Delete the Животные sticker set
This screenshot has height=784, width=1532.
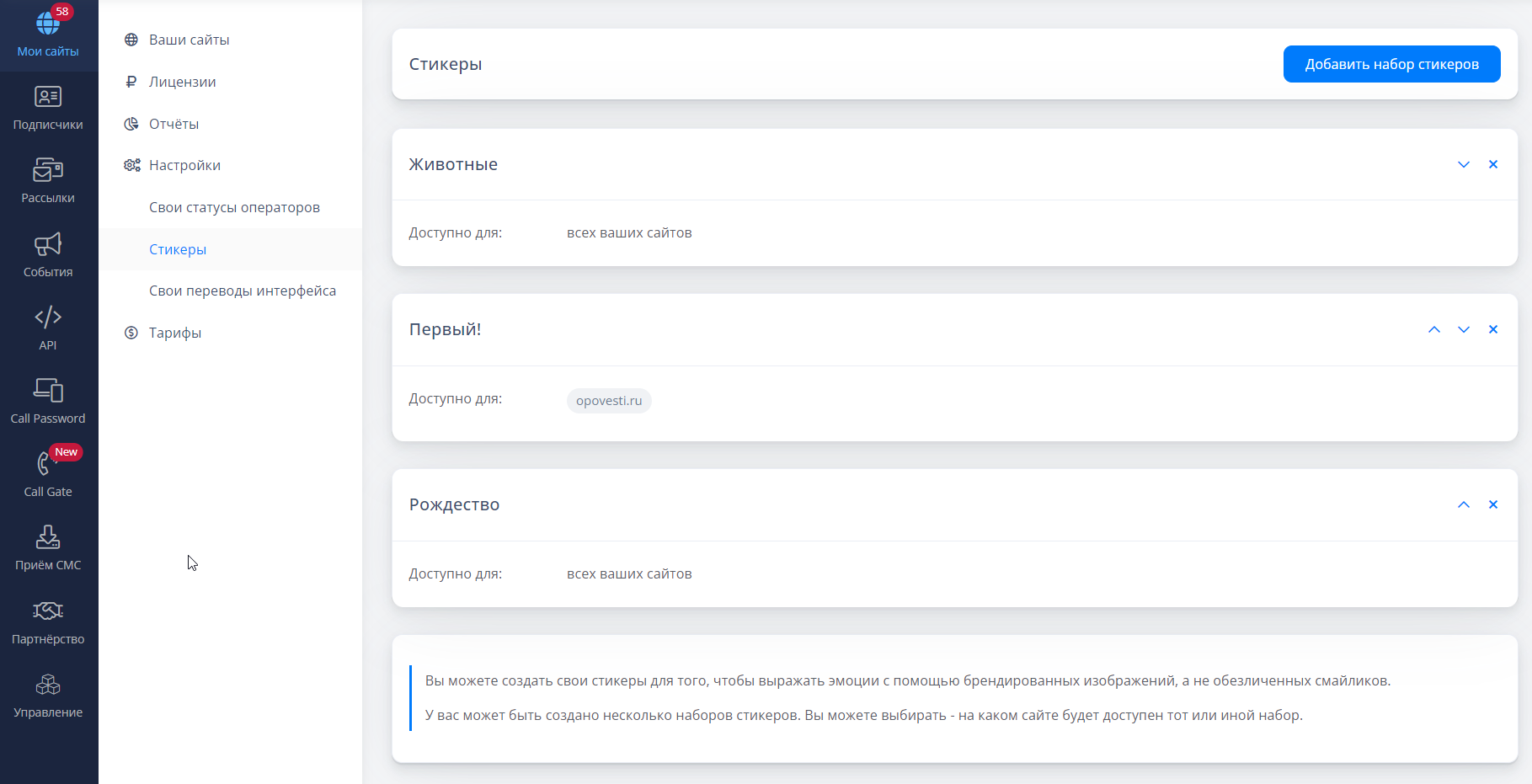coord(1493,165)
